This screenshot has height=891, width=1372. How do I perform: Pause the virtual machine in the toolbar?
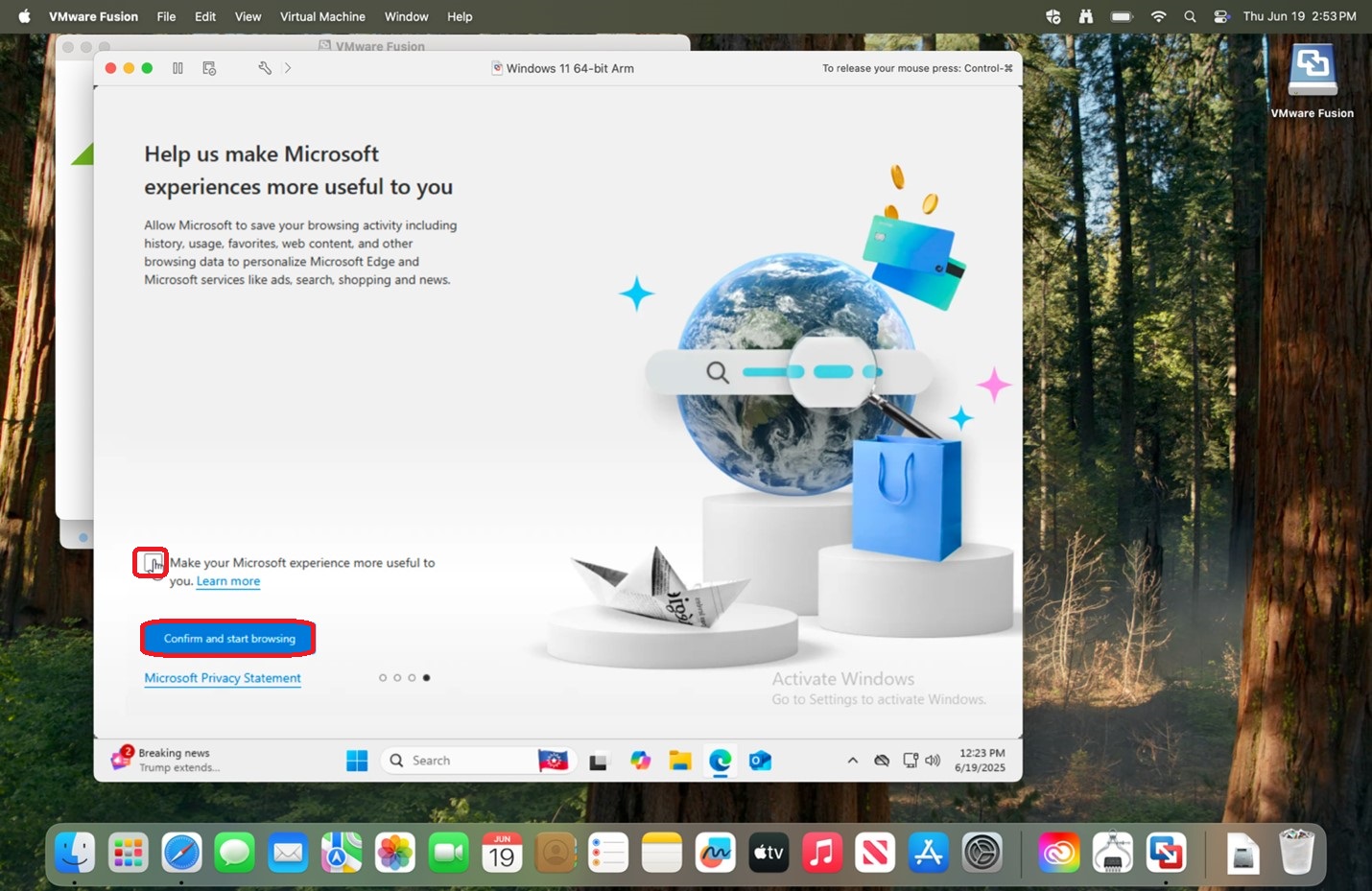pos(177,68)
